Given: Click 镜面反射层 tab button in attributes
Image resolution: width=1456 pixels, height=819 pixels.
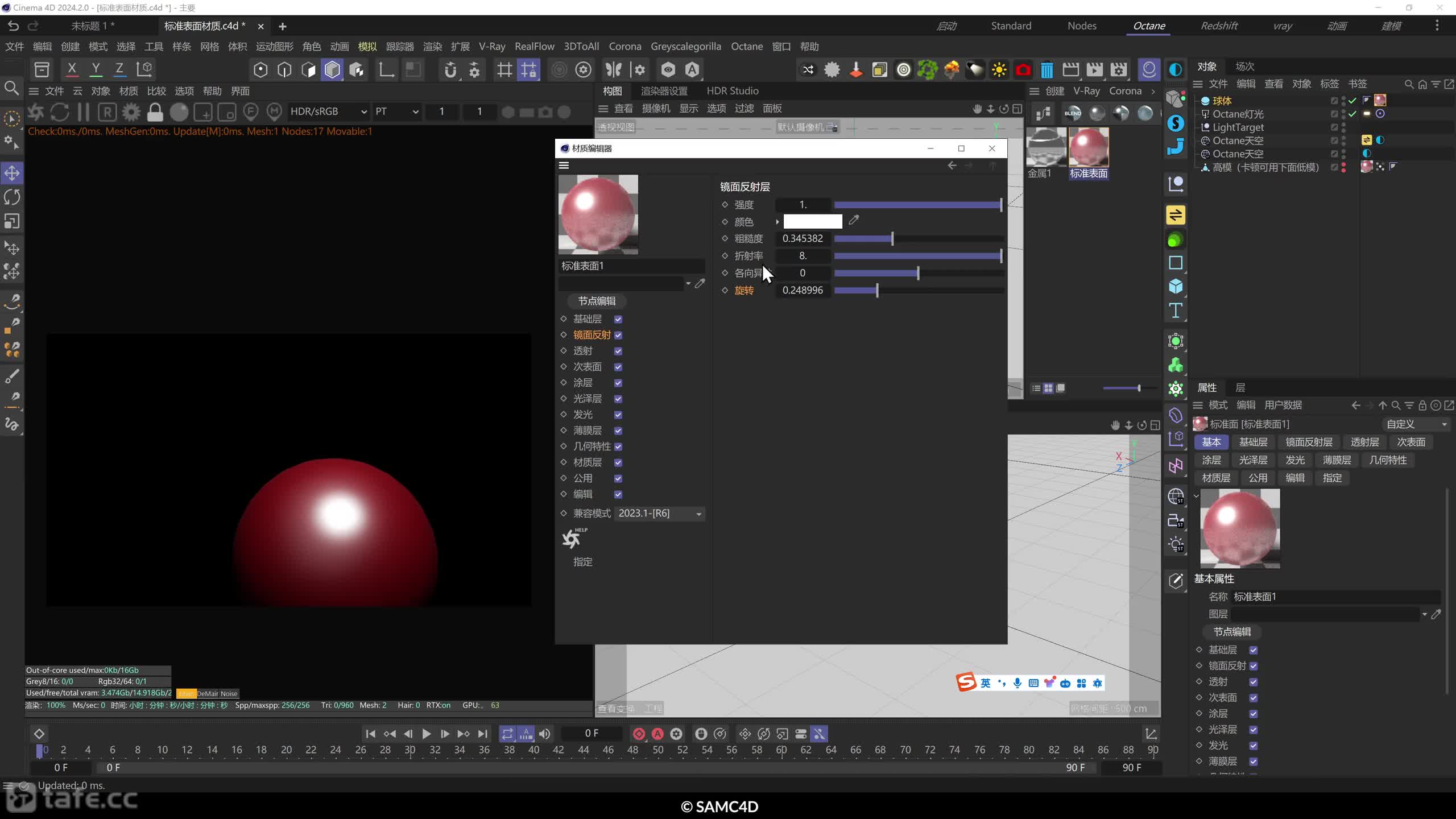Looking at the screenshot, I should pos(1309,442).
